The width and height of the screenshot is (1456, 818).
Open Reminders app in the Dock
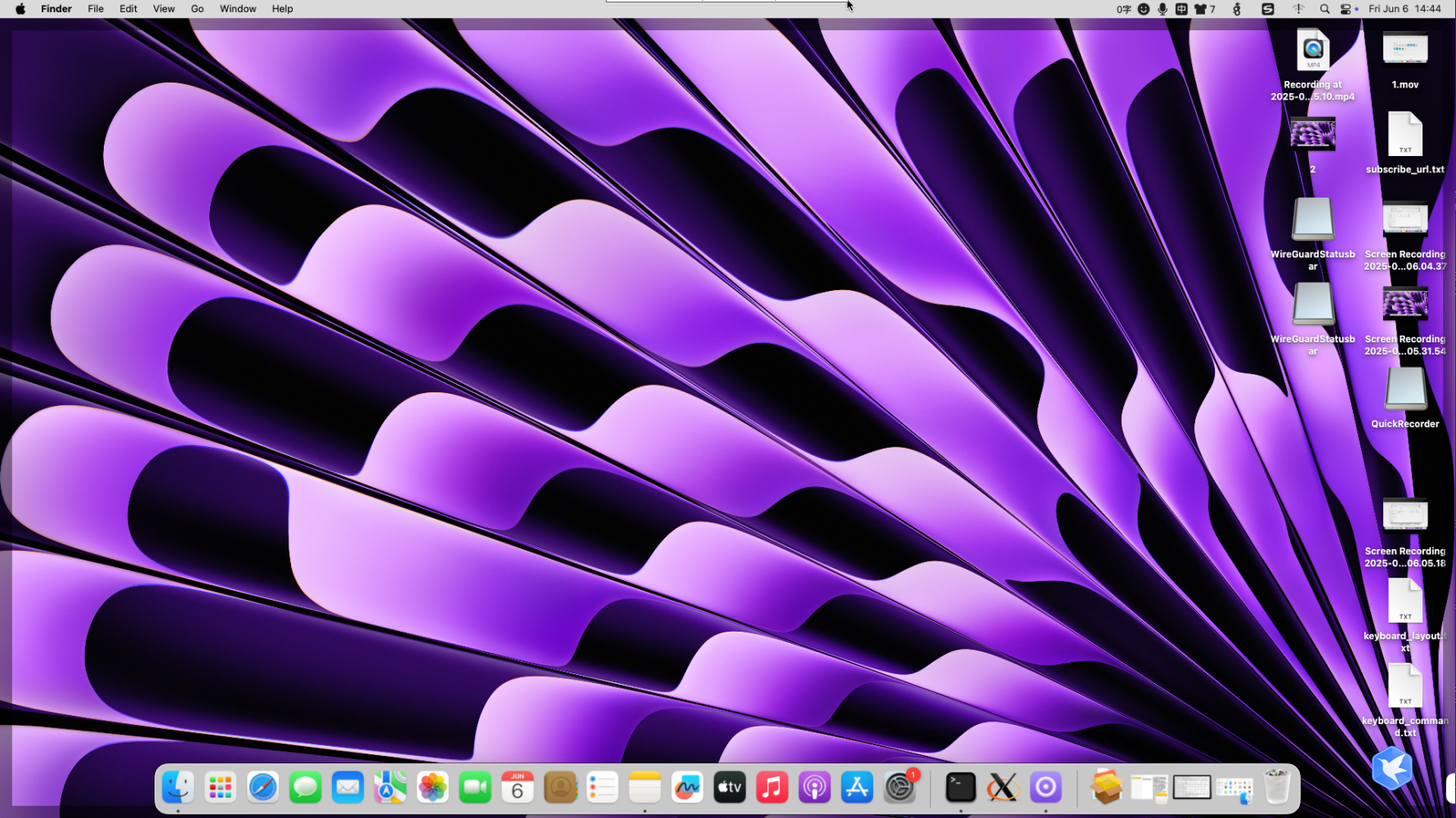pyautogui.click(x=603, y=788)
